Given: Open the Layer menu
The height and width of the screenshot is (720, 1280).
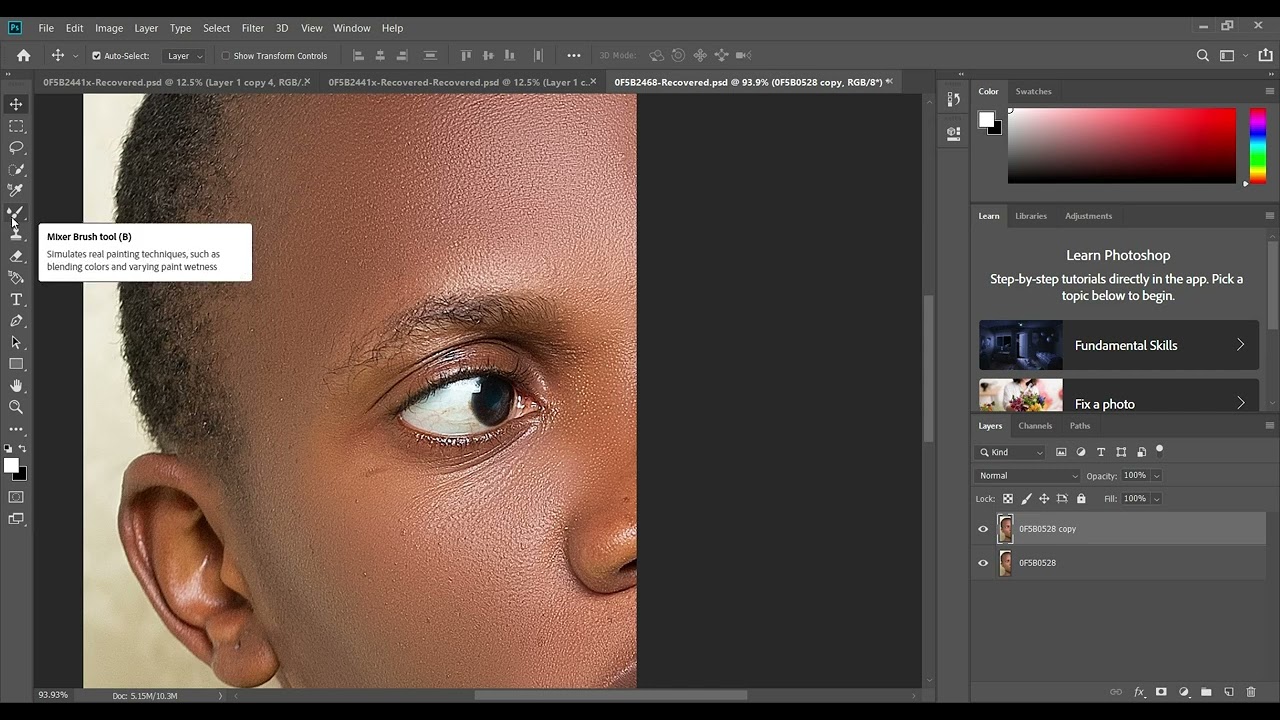Looking at the screenshot, I should (146, 28).
